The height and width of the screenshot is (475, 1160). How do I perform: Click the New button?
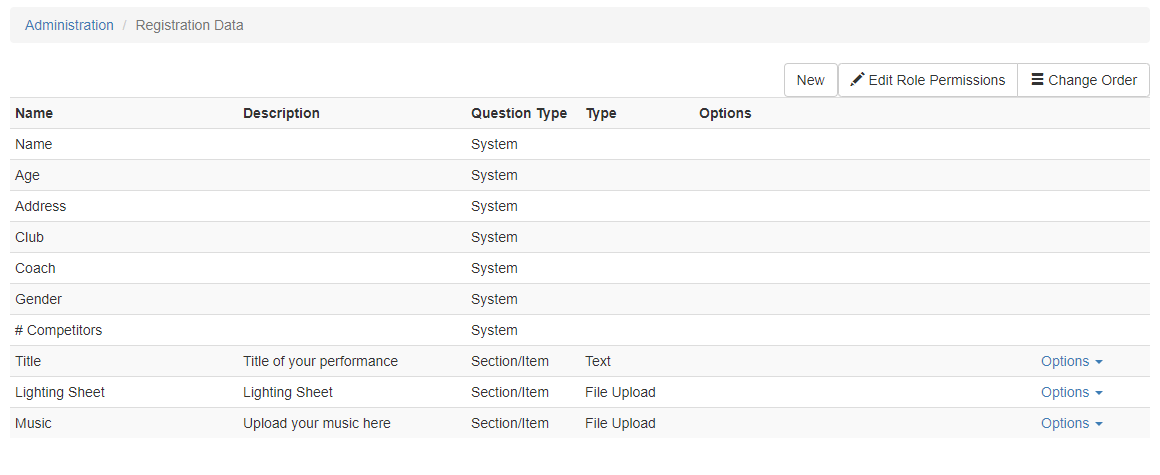[x=811, y=80]
